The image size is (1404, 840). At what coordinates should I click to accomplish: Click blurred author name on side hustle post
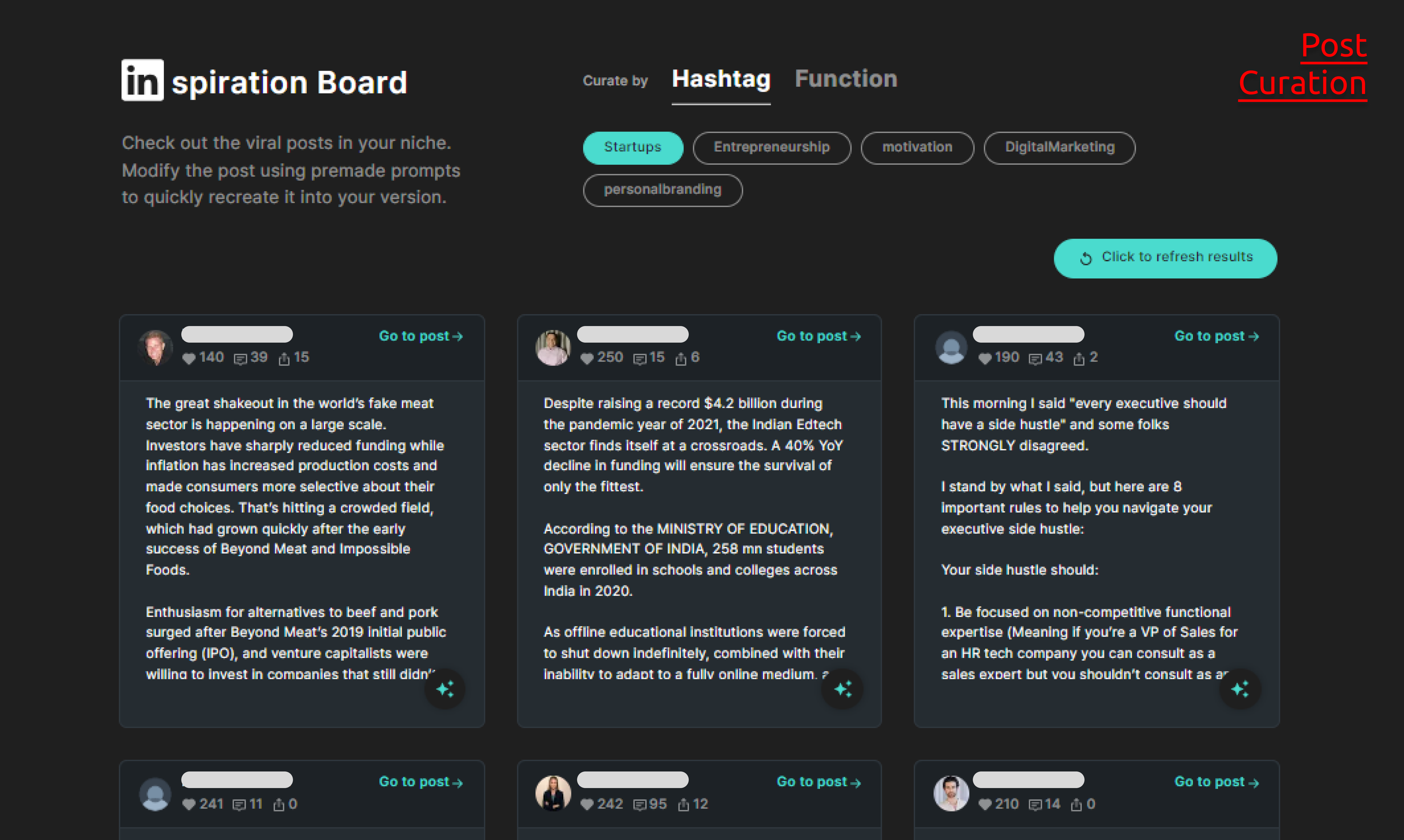(x=1028, y=335)
